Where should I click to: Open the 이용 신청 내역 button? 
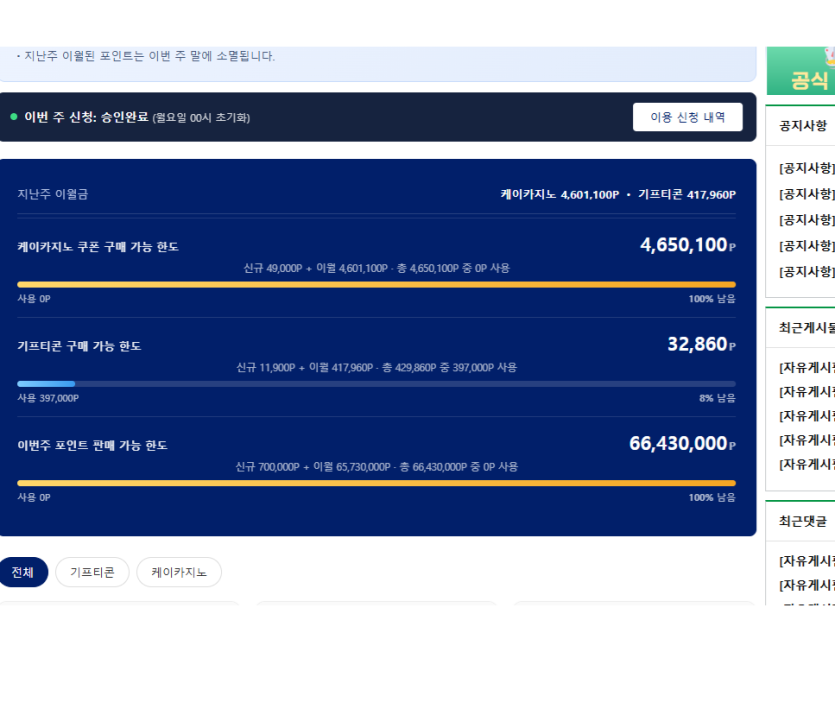pos(687,117)
